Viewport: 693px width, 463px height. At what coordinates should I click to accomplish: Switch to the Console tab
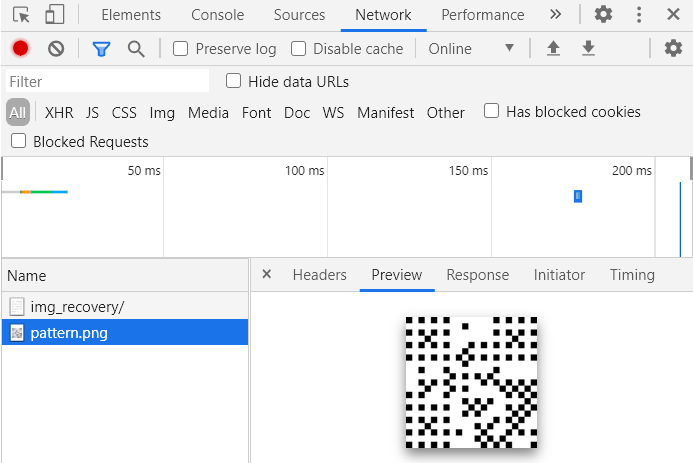click(217, 15)
